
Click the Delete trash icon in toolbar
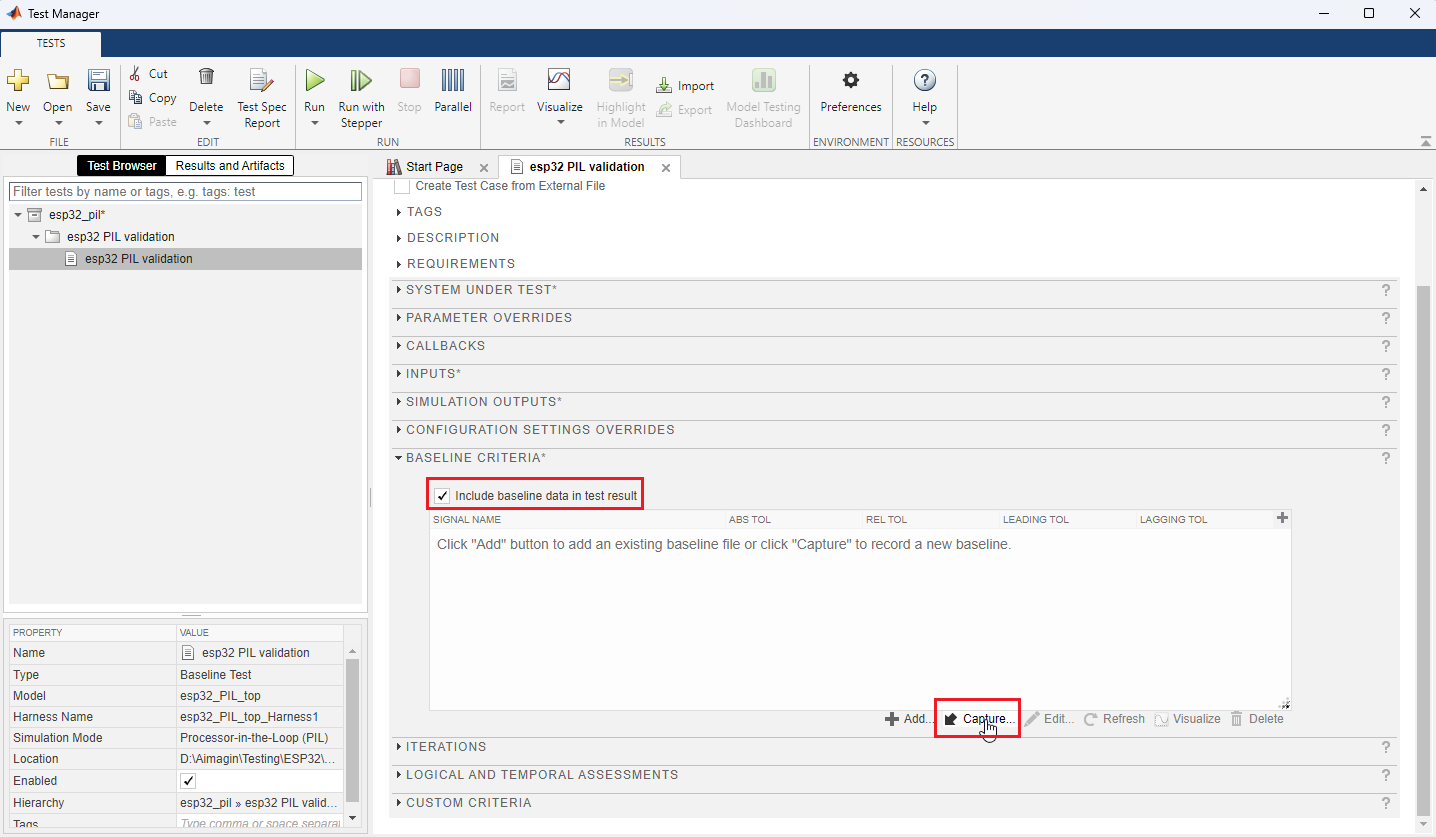pos(206,77)
